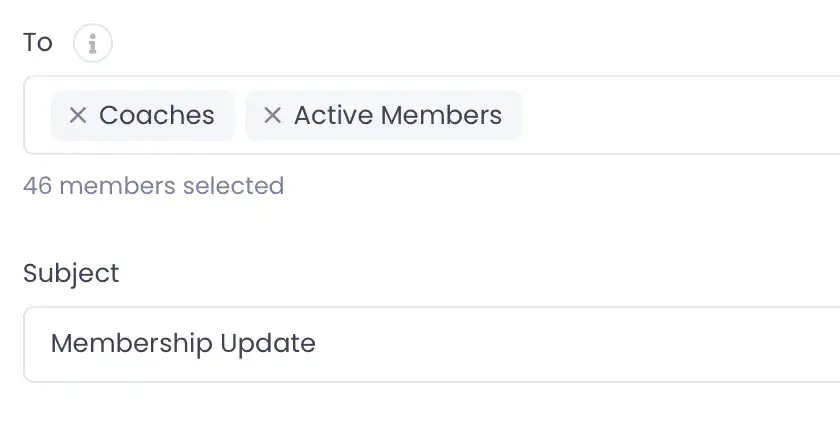840x426 pixels.
Task: Click the info icon beside the To label
Action: [93, 44]
